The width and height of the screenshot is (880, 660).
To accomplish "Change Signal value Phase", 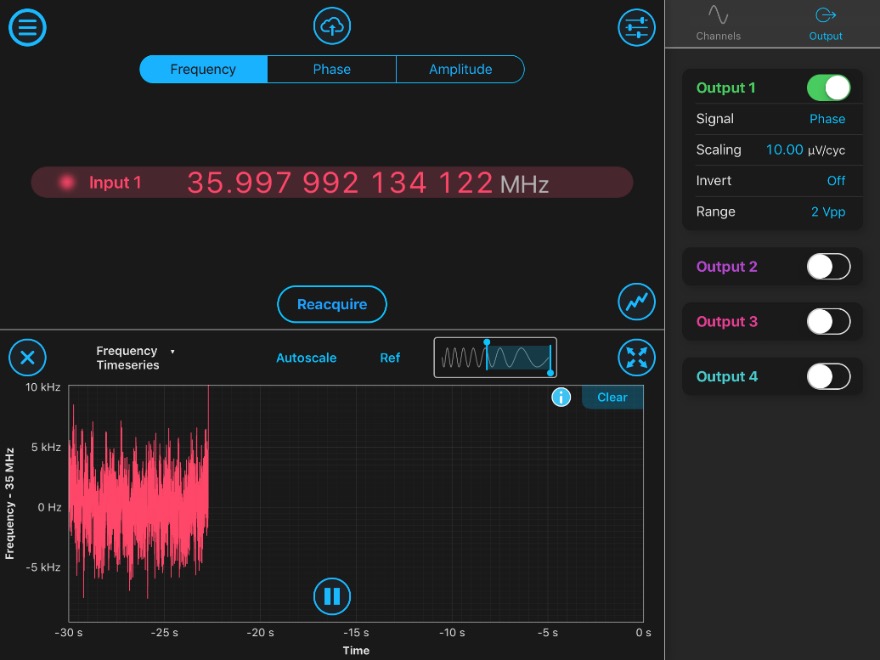I will 827,118.
